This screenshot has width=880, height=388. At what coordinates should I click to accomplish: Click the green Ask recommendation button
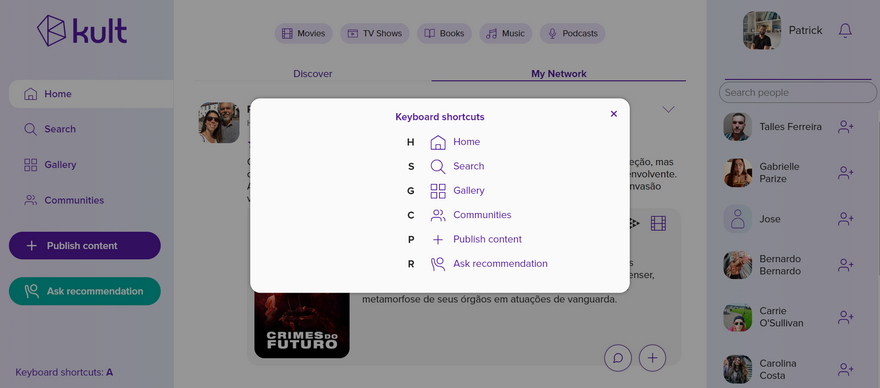(x=85, y=291)
